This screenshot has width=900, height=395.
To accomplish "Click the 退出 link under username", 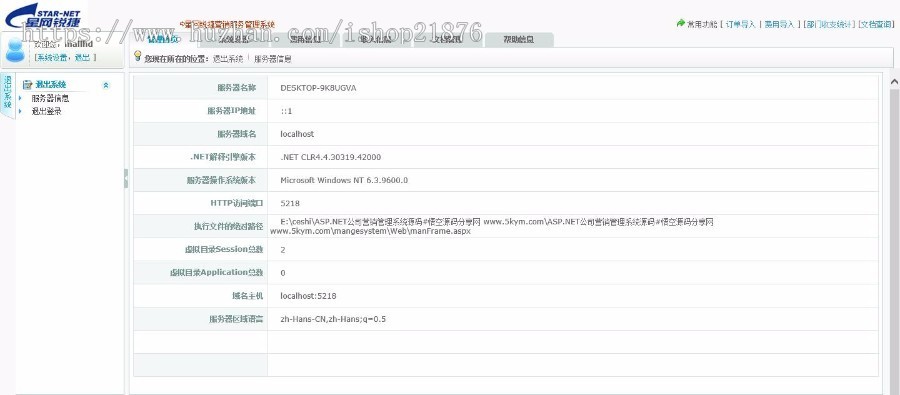I will [x=82, y=58].
